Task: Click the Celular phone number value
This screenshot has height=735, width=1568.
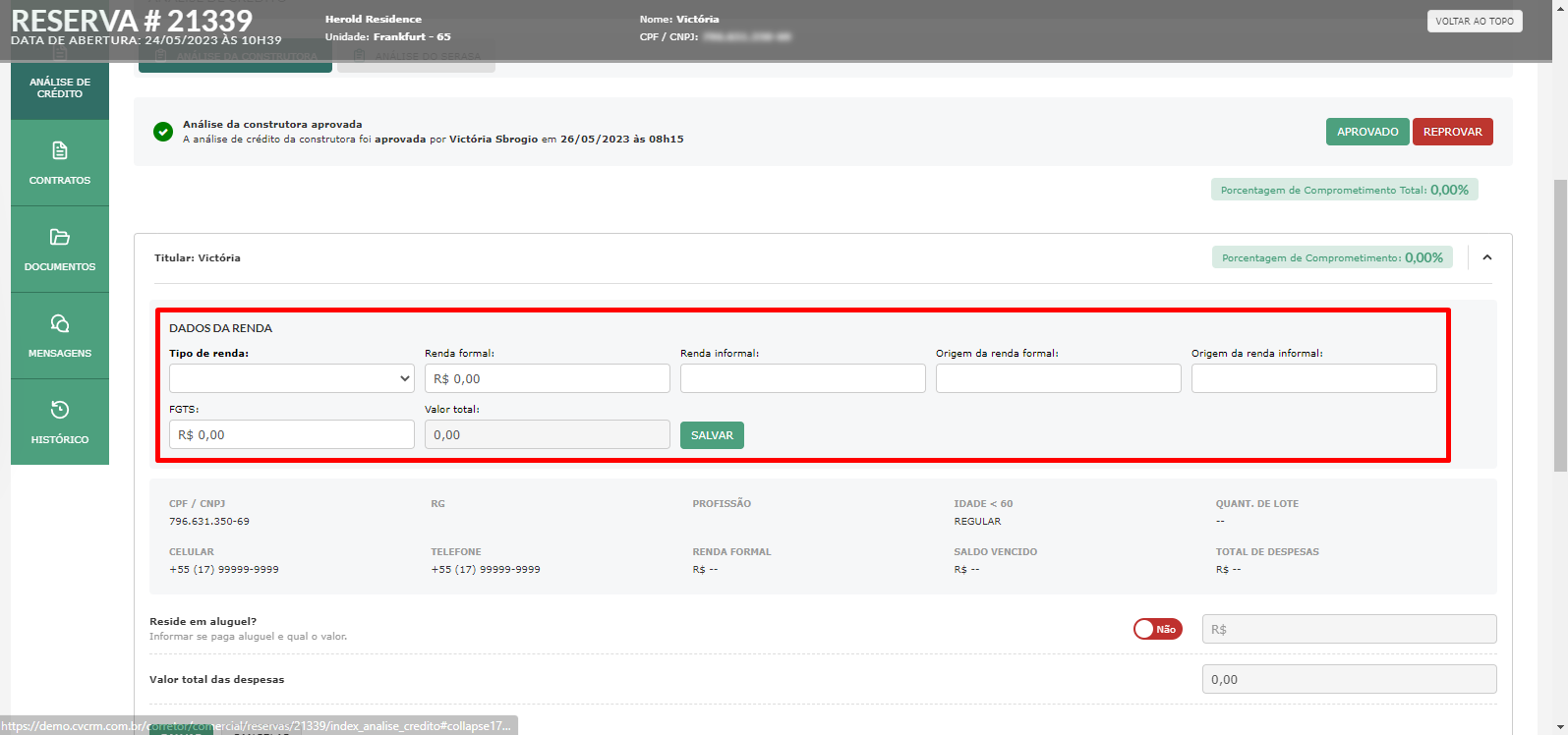Action: pyautogui.click(x=224, y=570)
